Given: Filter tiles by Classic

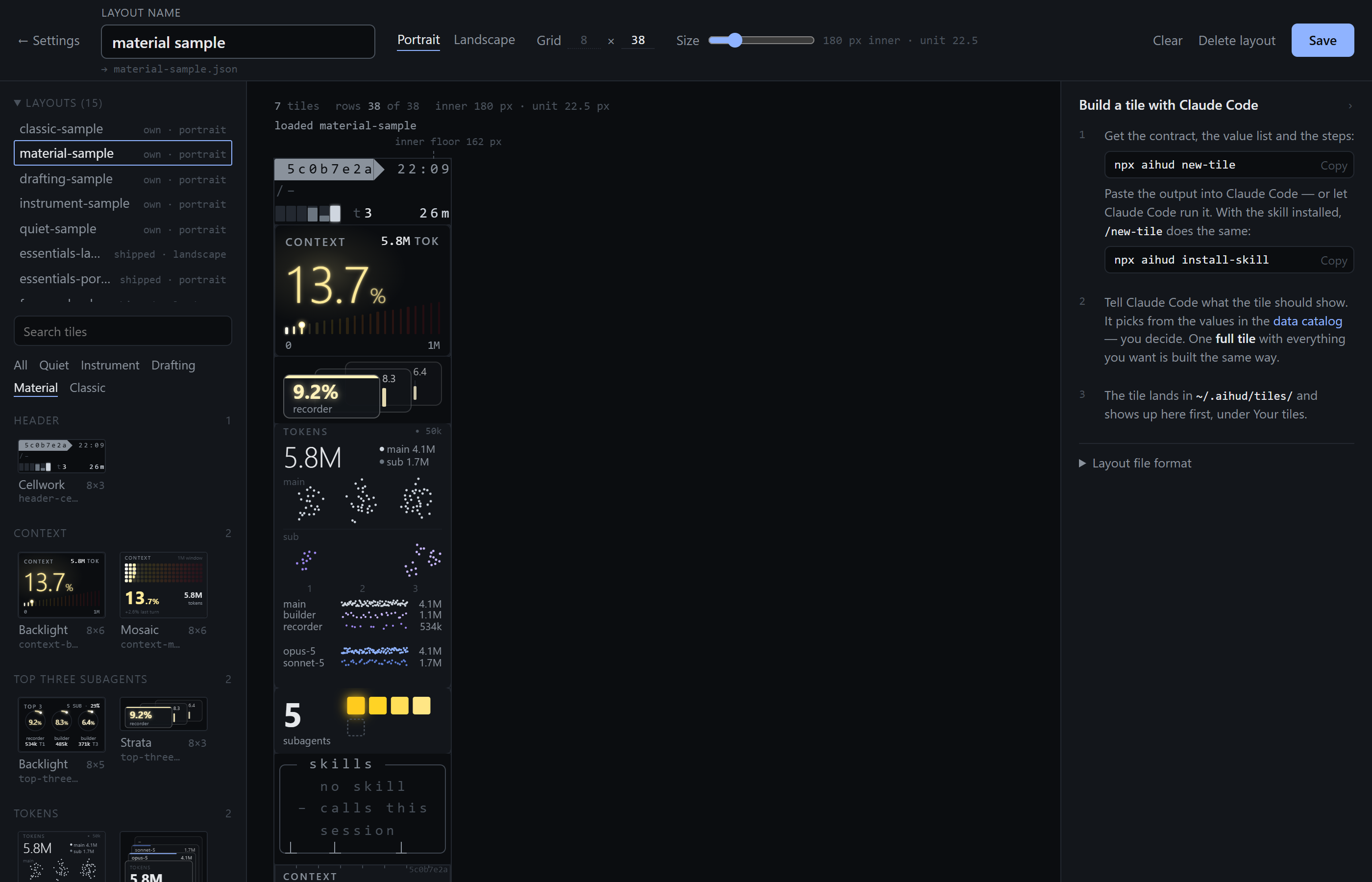Looking at the screenshot, I should [x=87, y=388].
